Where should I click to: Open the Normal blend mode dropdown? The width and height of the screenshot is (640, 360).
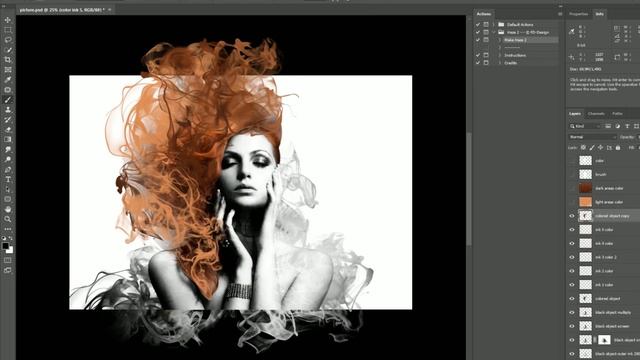coord(593,137)
